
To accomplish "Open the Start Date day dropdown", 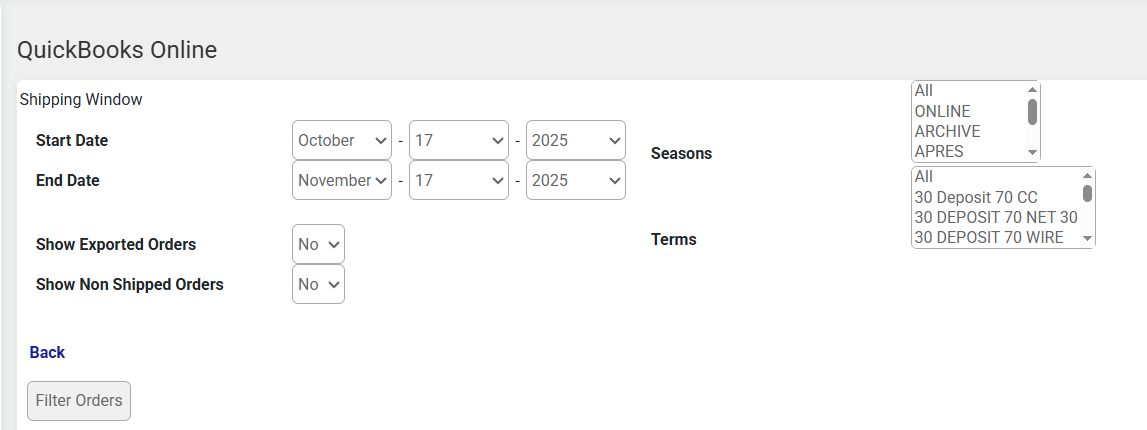I will (459, 140).
